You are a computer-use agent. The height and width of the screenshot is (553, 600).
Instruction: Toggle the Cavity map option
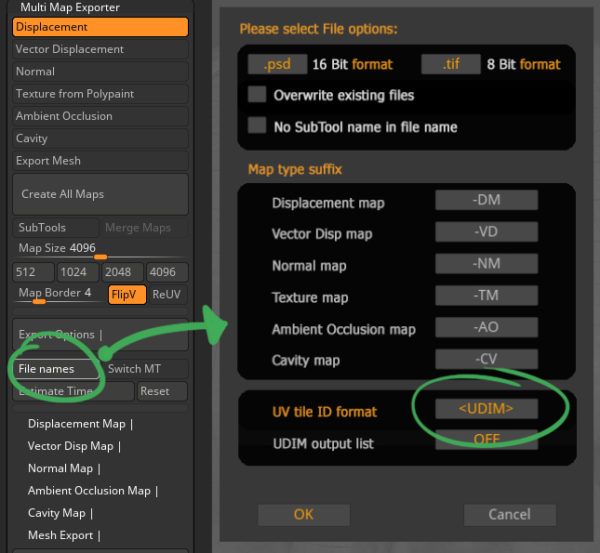[100, 138]
